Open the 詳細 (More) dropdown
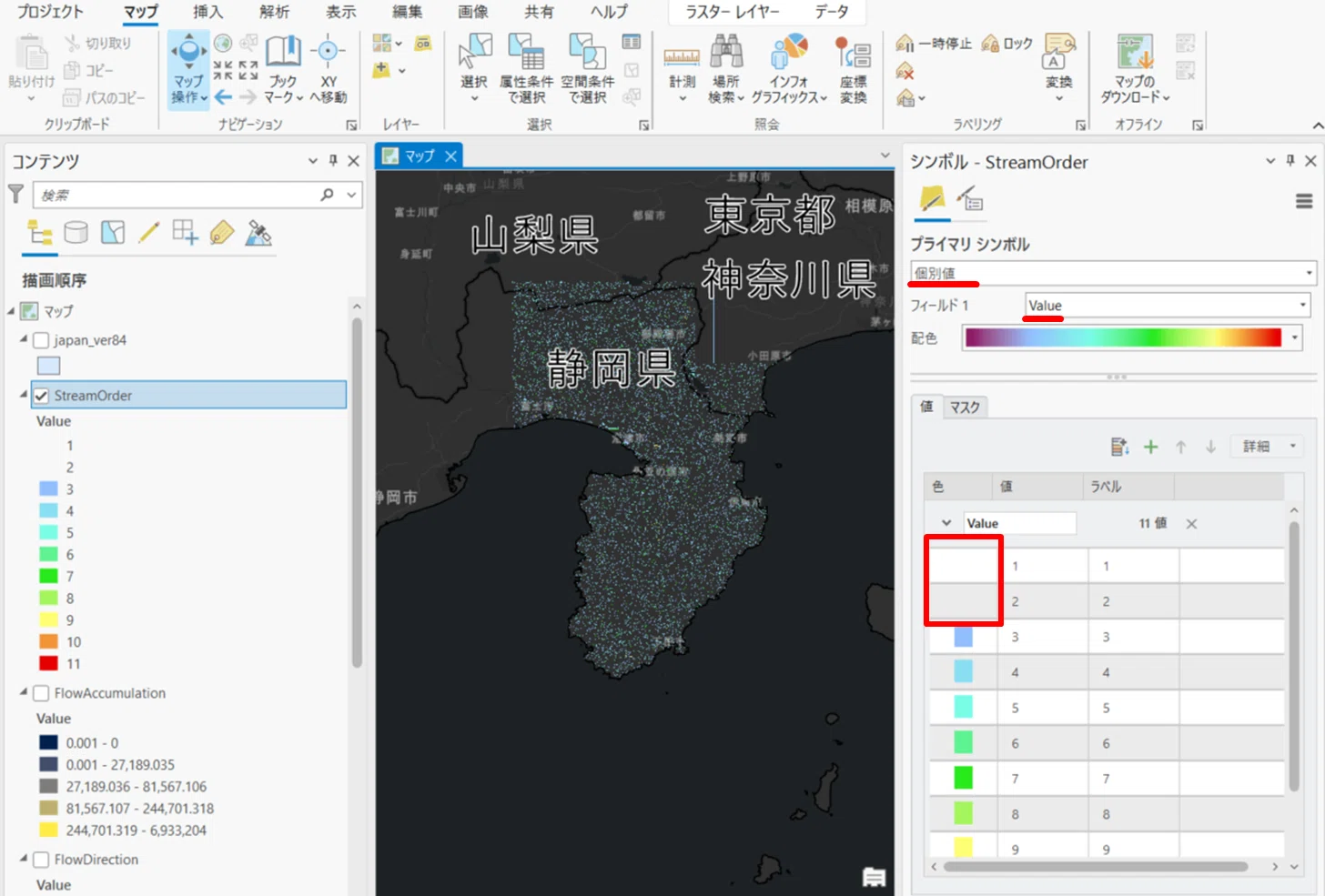This screenshot has width=1325, height=896. [1269, 447]
